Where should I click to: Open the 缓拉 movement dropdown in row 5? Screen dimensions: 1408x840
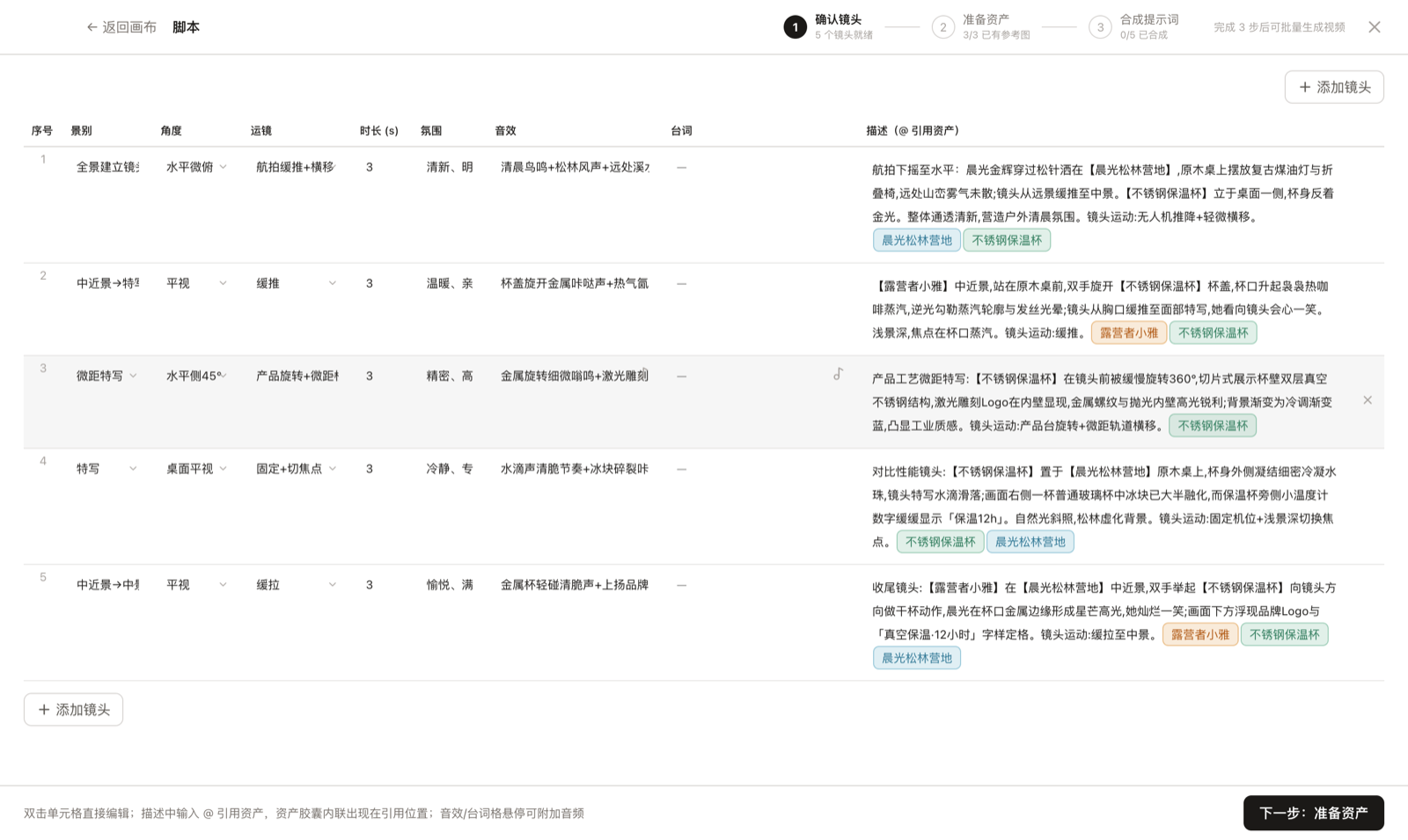296,585
